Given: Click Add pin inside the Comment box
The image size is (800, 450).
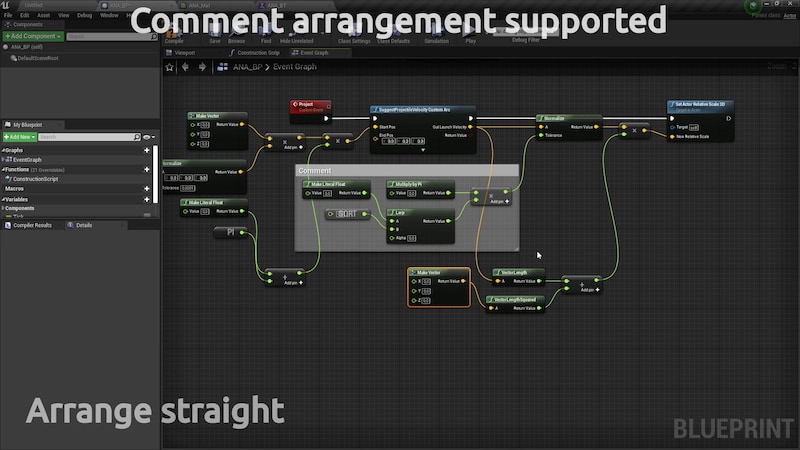Looking at the screenshot, I should pyautogui.click(x=499, y=202).
